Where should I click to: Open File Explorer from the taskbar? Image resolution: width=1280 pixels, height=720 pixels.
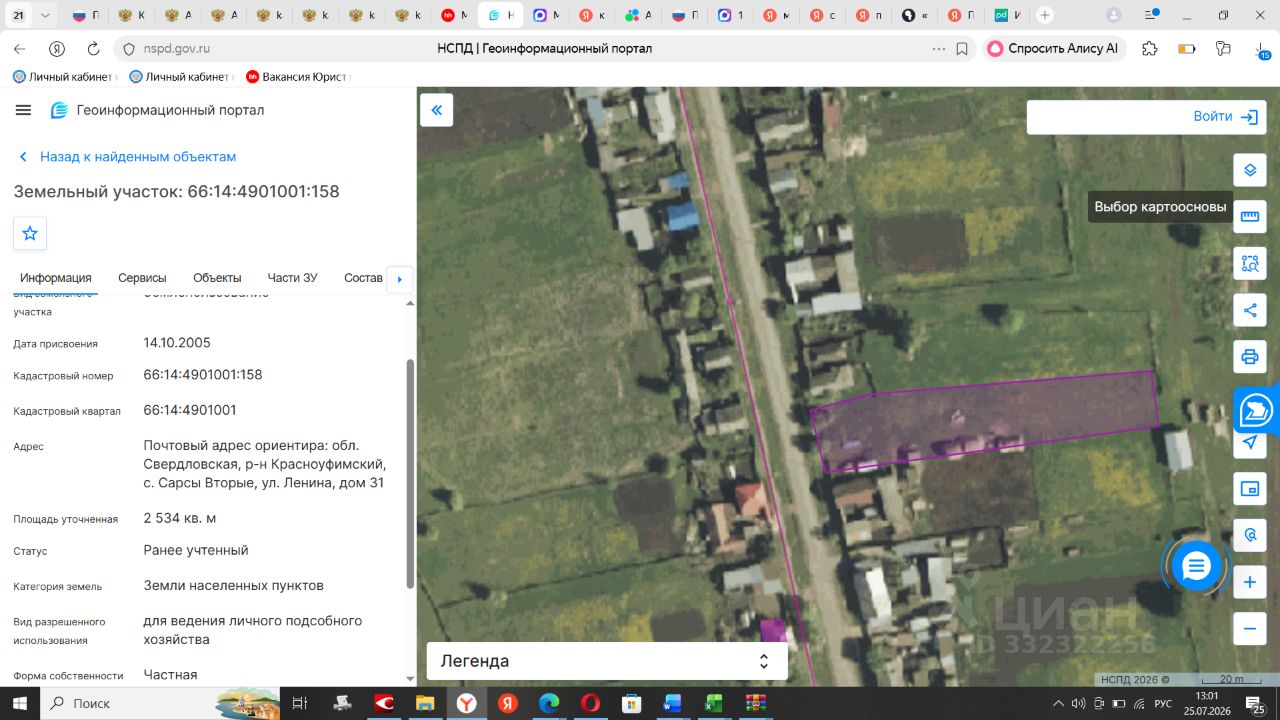[x=425, y=703]
